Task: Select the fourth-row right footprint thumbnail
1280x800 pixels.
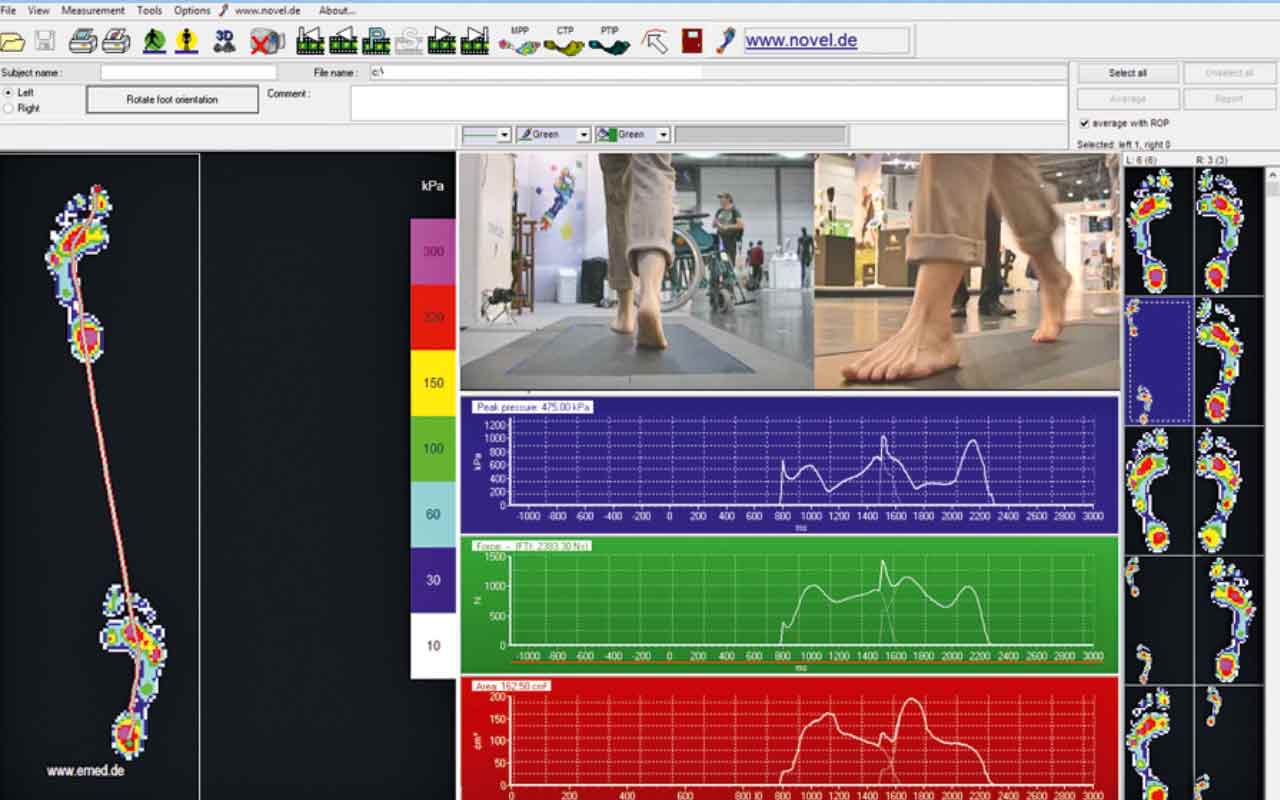Action: (1229, 620)
